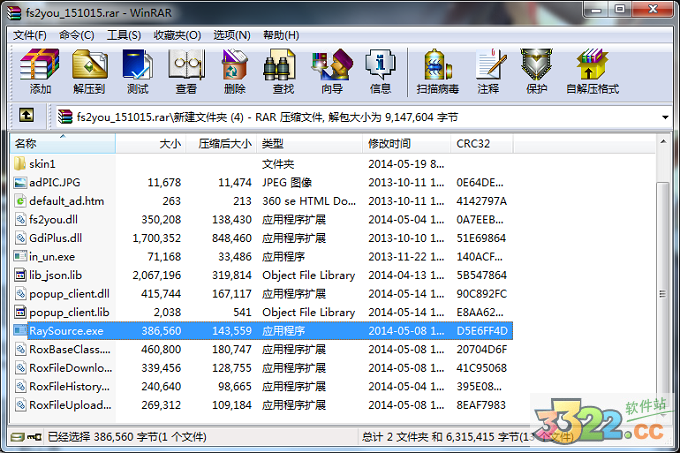Click the 注释 (Comment) toolbar icon

pos(491,65)
